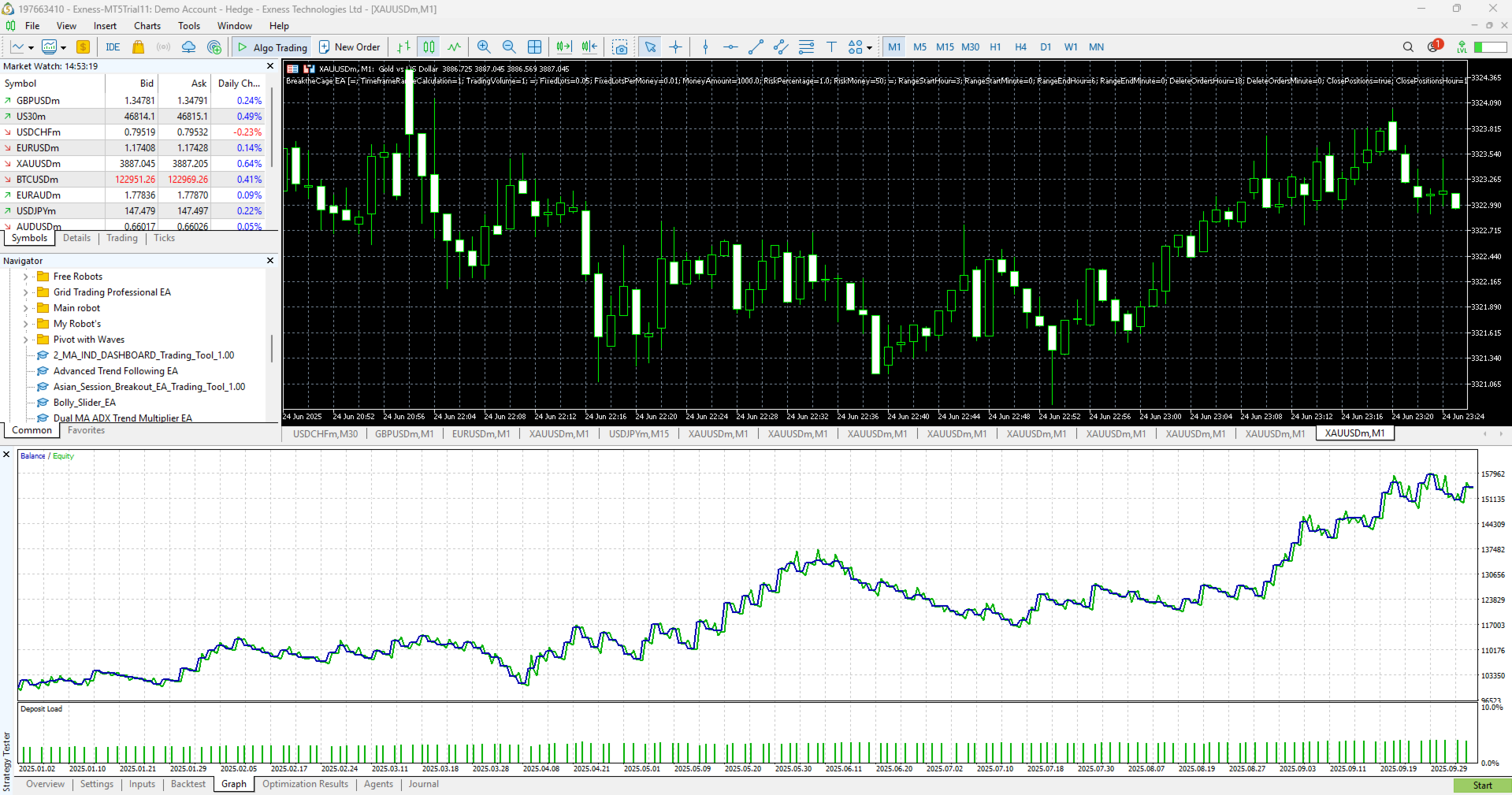Click the New Order button
This screenshot has height=795, width=1512.
(349, 47)
